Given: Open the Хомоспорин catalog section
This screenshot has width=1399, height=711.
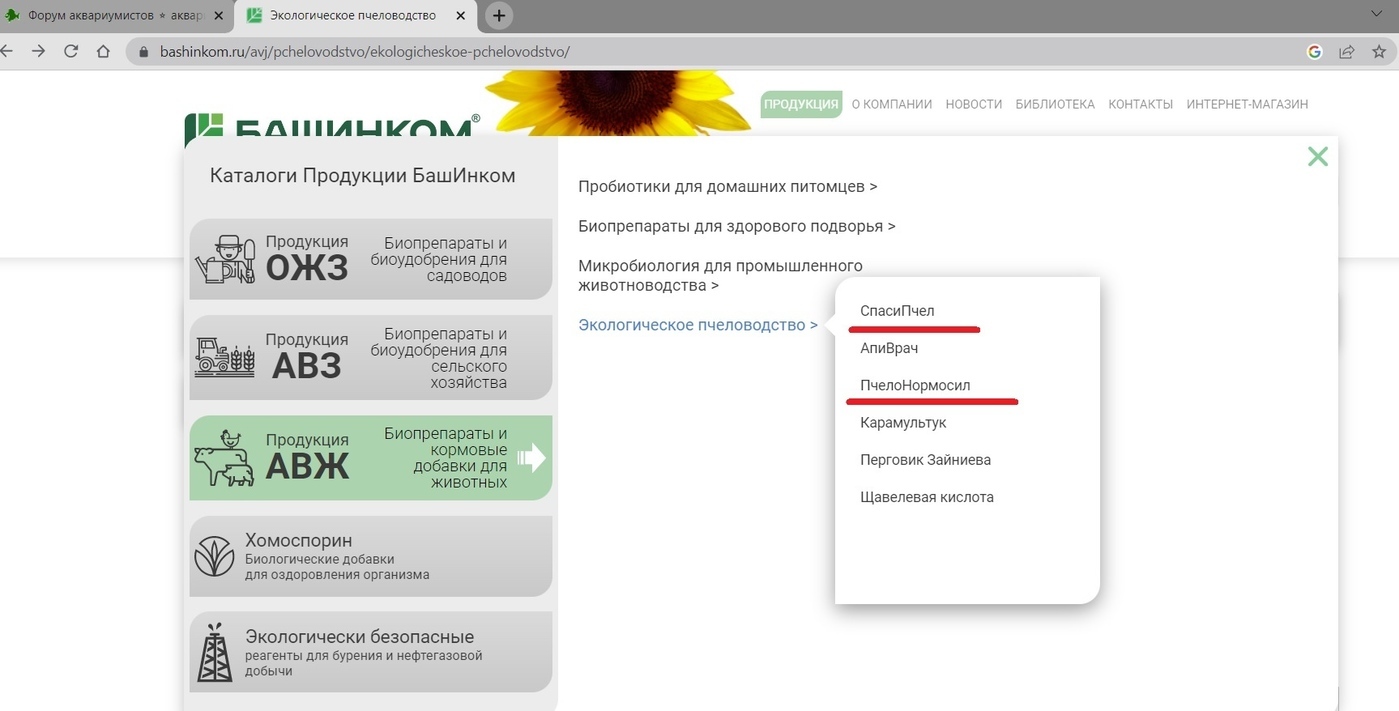Looking at the screenshot, I should 371,556.
